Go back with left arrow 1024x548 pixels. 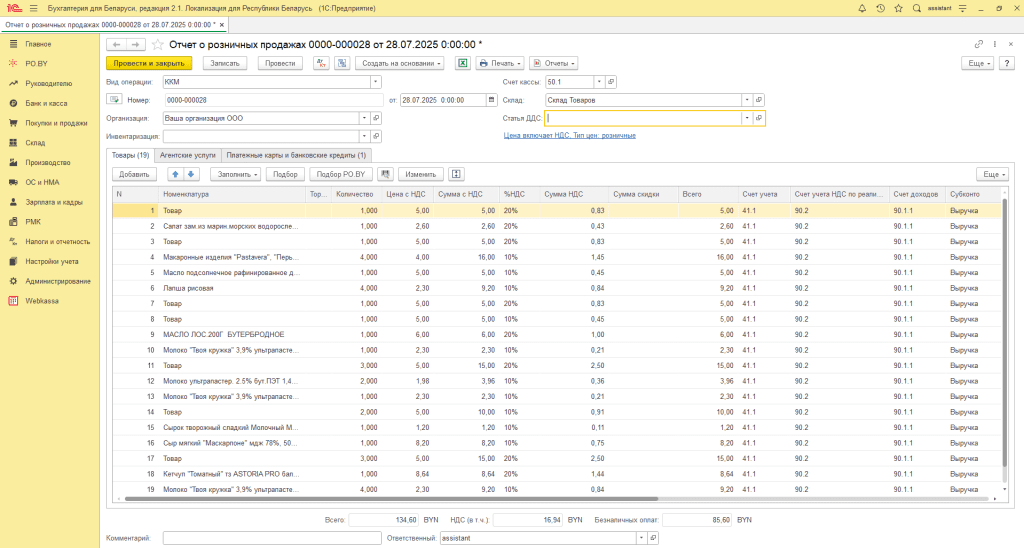[x=116, y=44]
